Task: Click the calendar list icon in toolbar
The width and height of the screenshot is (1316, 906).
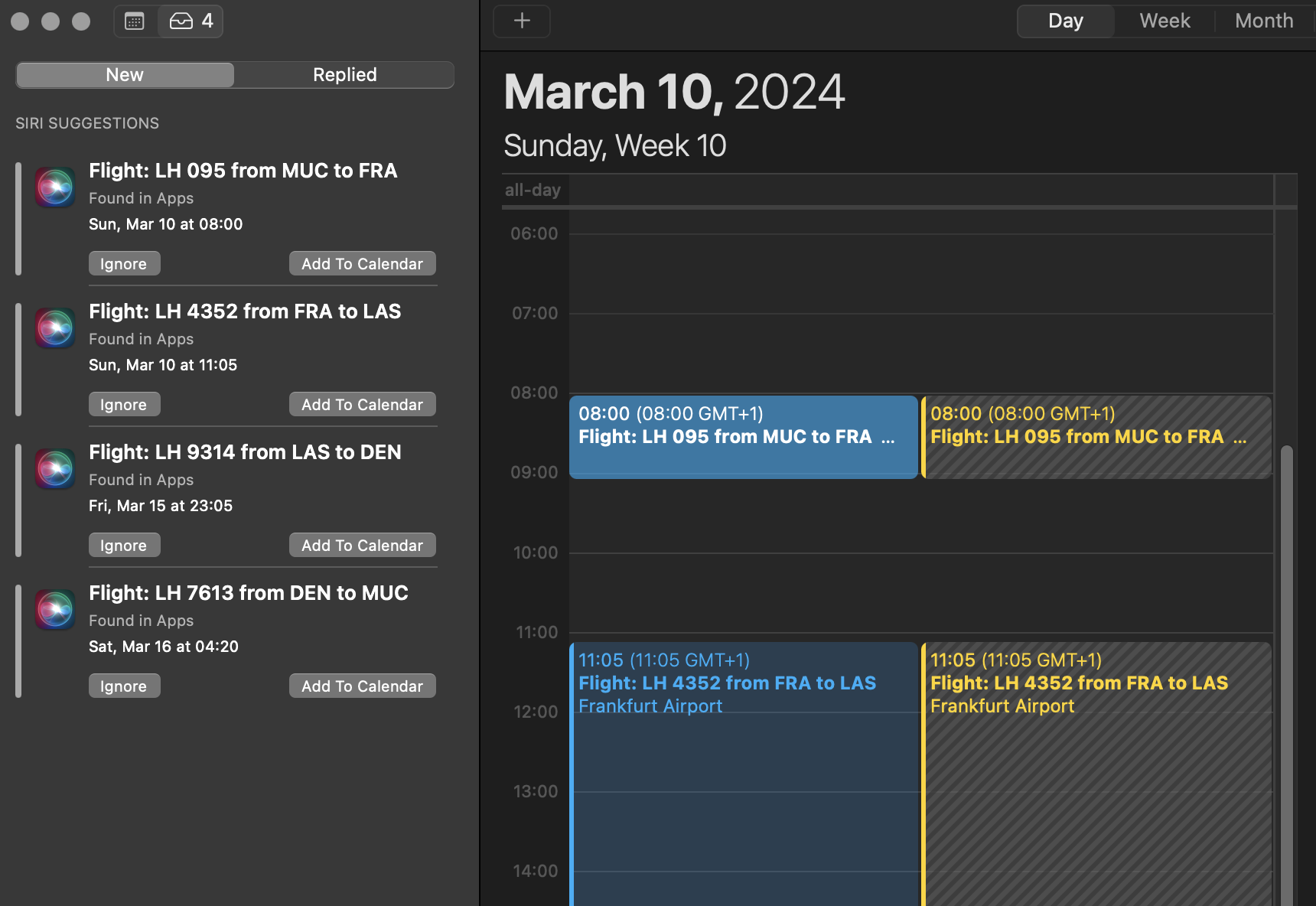Action: tap(135, 21)
